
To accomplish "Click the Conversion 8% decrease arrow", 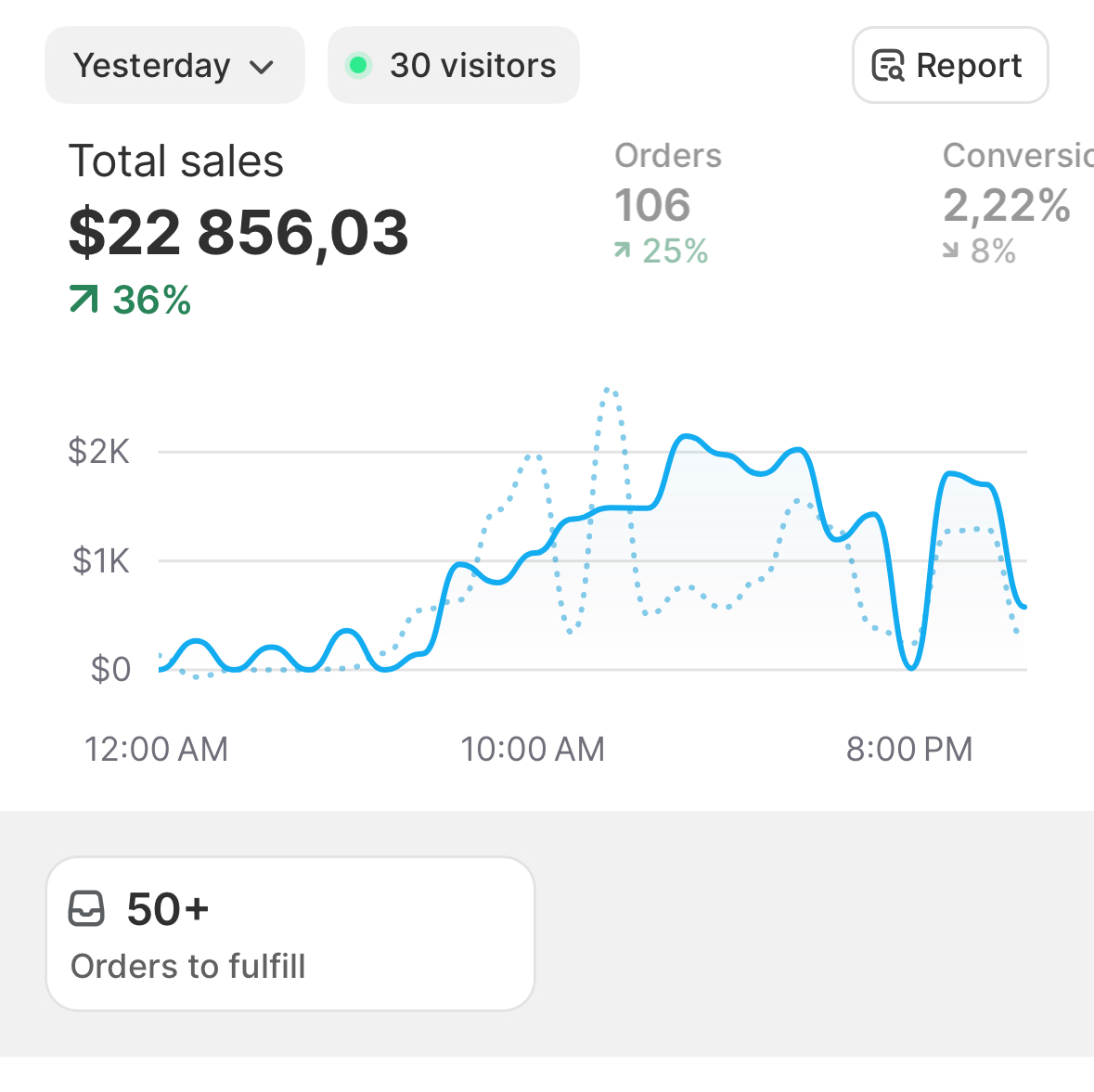I will (x=950, y=251).
